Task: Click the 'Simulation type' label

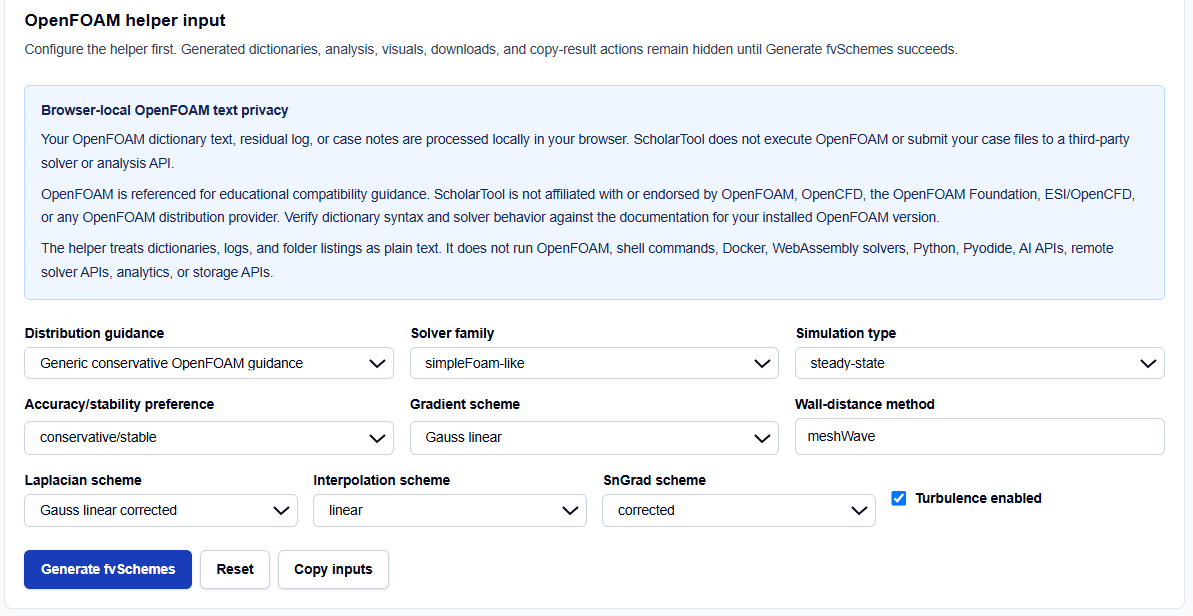Action: tap(846, 333)
